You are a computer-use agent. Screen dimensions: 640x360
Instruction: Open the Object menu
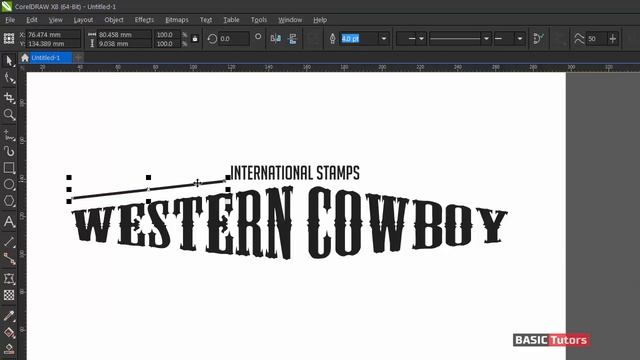(113, 20)
